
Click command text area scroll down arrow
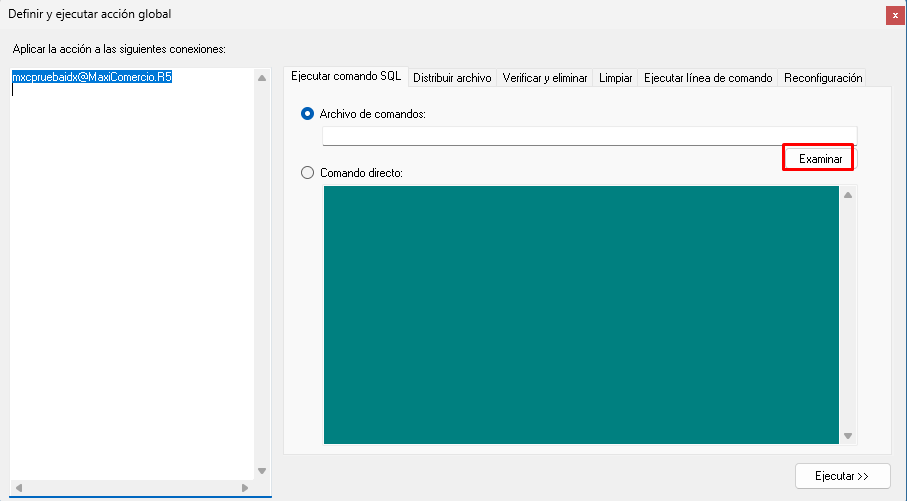point(848,435)
